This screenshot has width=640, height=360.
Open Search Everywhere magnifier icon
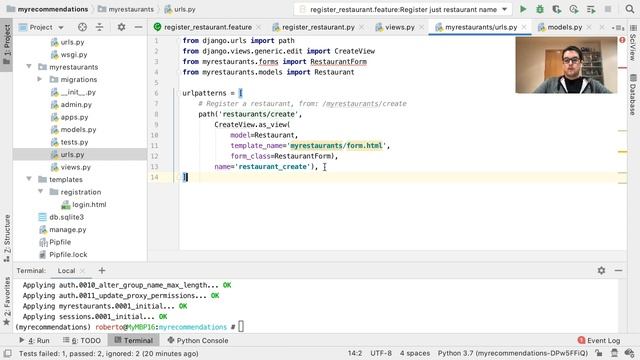pyautogui.click(x=629, y=9)
